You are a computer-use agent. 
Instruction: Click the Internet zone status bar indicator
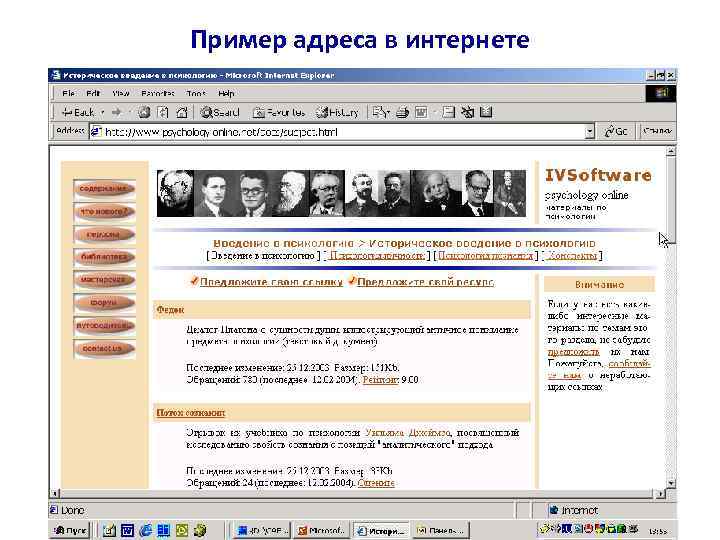(574, 510)
